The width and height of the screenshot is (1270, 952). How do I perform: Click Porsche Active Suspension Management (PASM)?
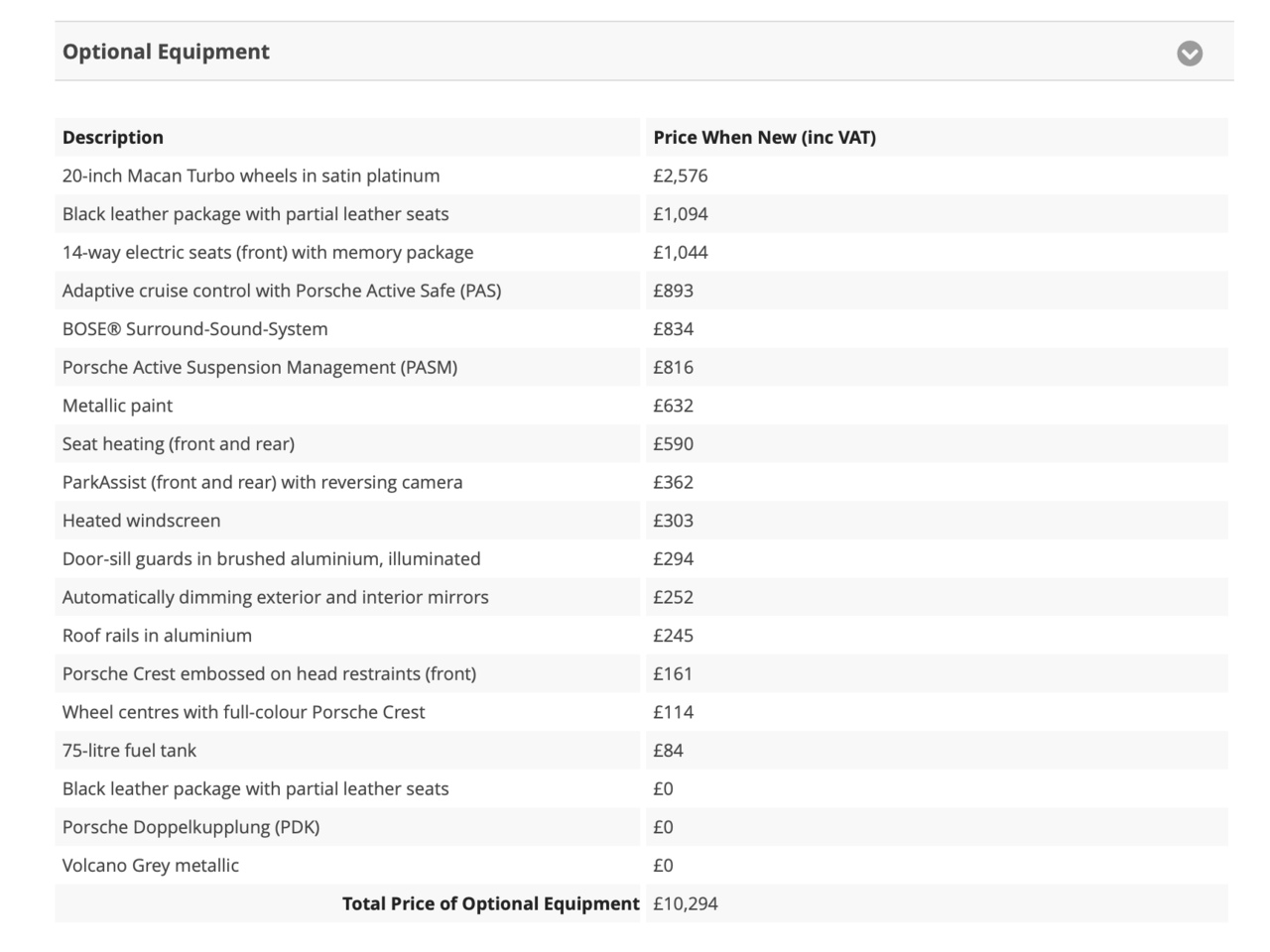260,368
